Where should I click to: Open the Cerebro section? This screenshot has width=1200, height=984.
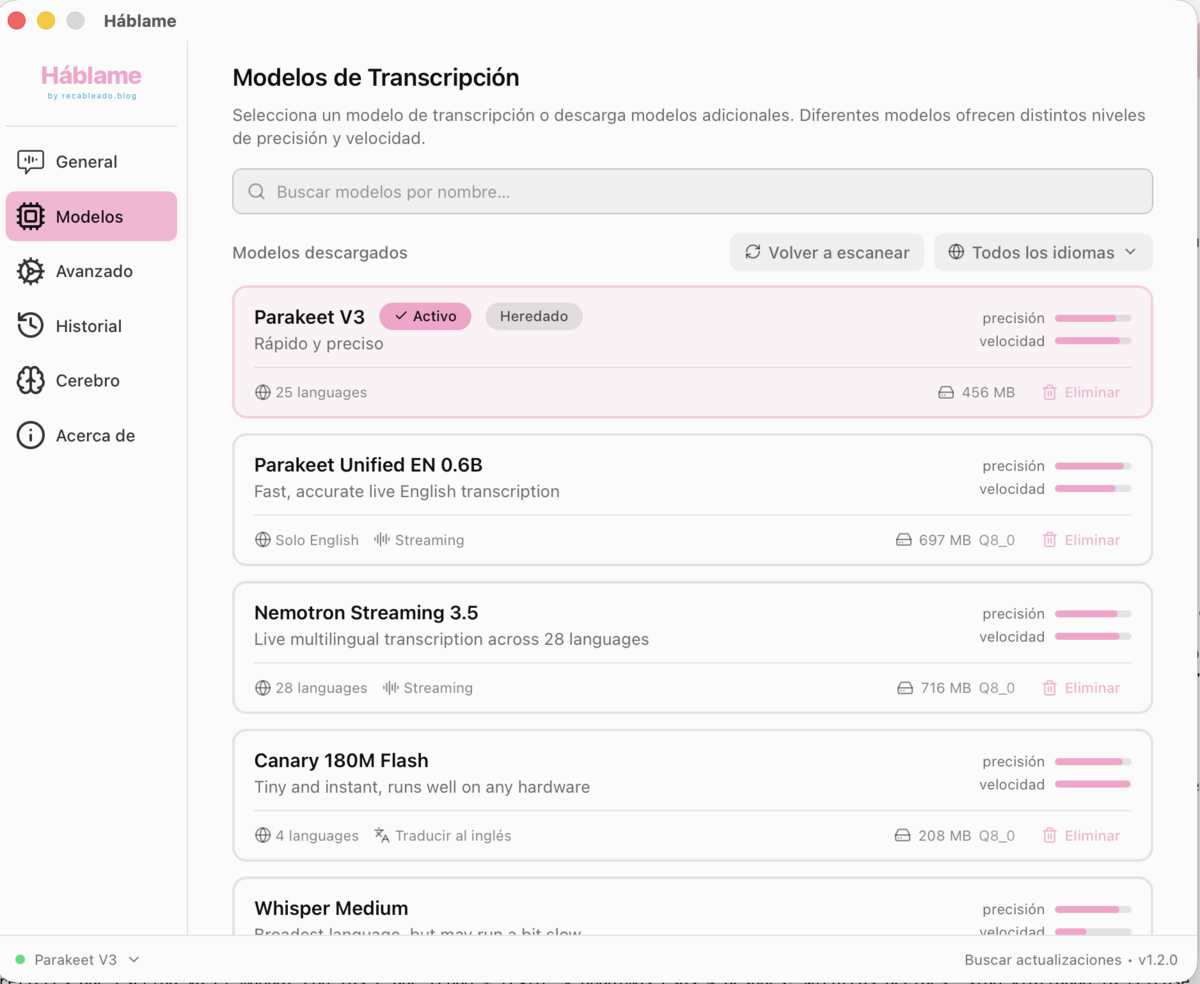coord(91,381)
